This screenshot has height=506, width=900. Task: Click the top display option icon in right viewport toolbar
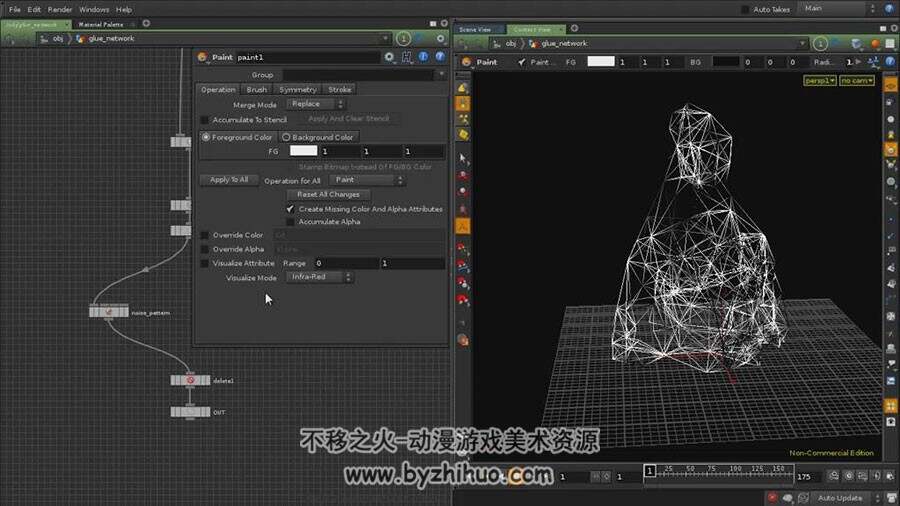pyautogui.click(x=890, y=85)
